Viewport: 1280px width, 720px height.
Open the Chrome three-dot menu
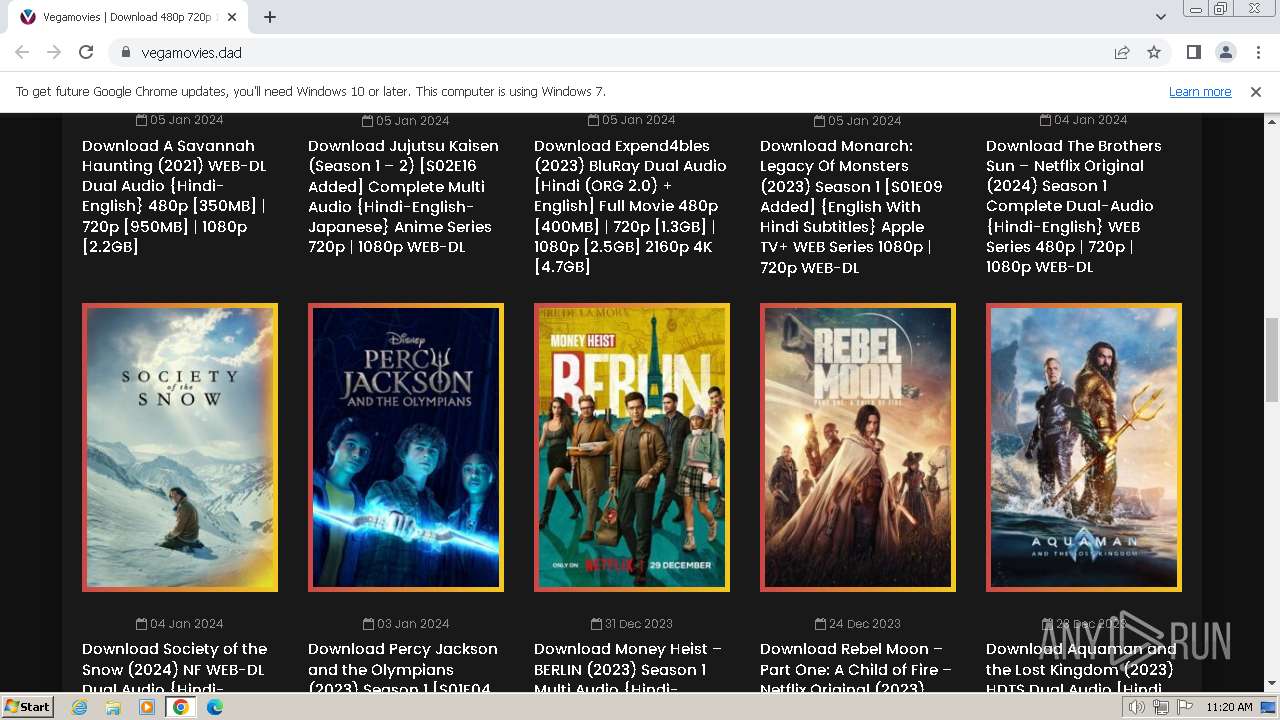(x=1257, y=52)
